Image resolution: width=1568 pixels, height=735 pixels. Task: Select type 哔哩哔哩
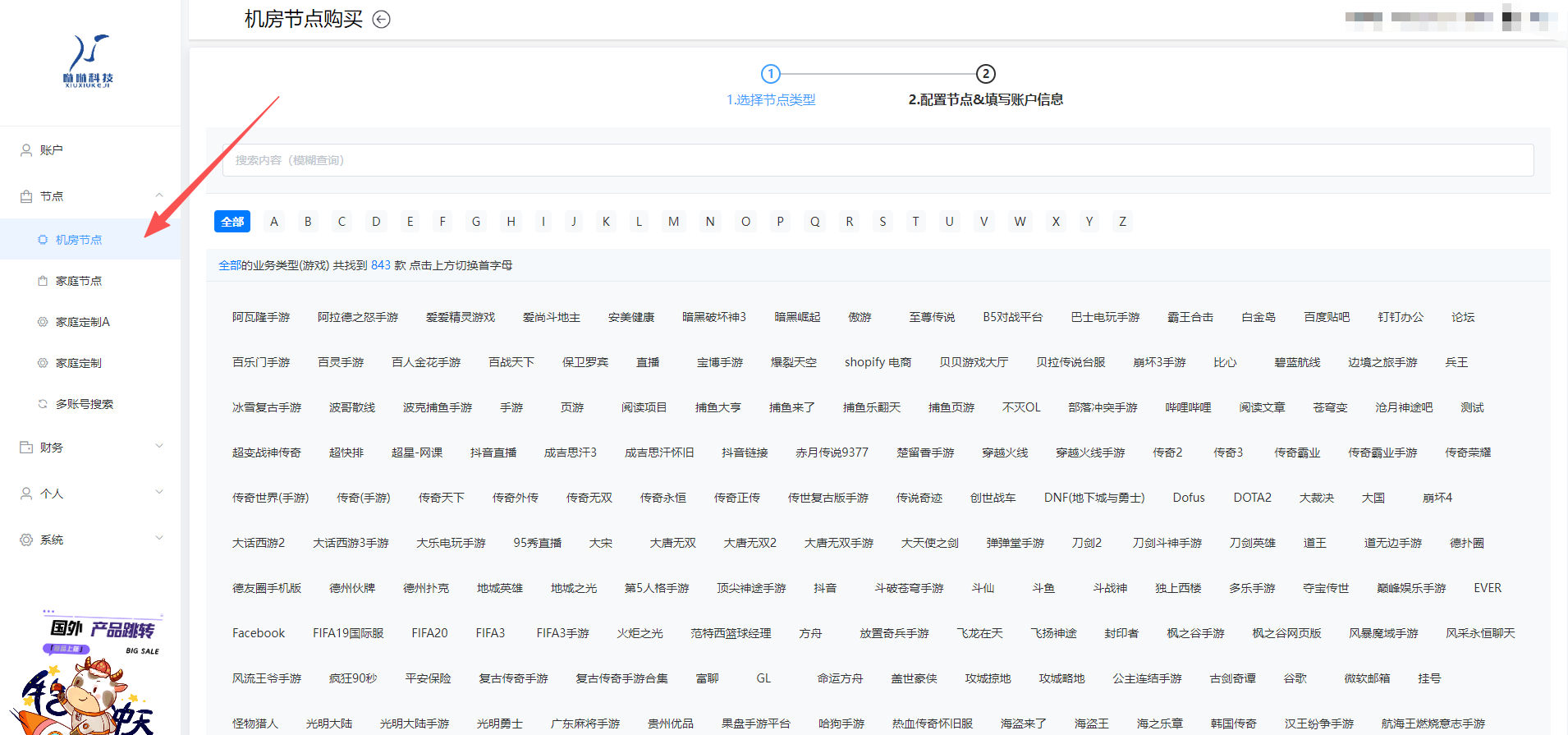tap(1188, 407)
